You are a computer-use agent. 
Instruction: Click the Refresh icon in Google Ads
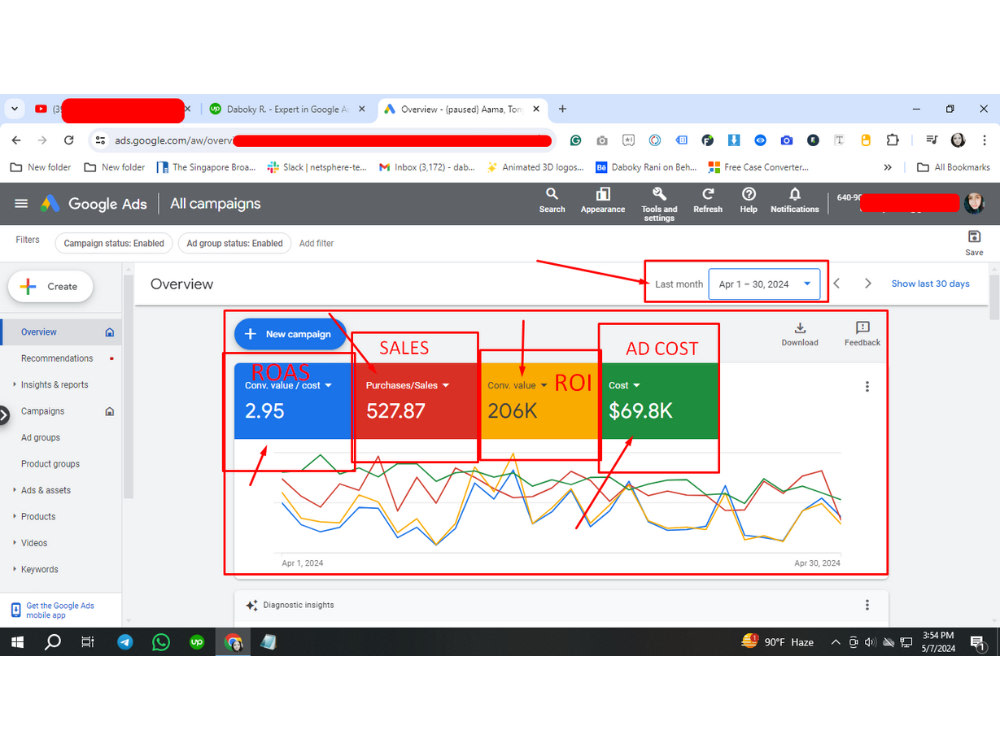pyautogui.click(x=708, y=200)
